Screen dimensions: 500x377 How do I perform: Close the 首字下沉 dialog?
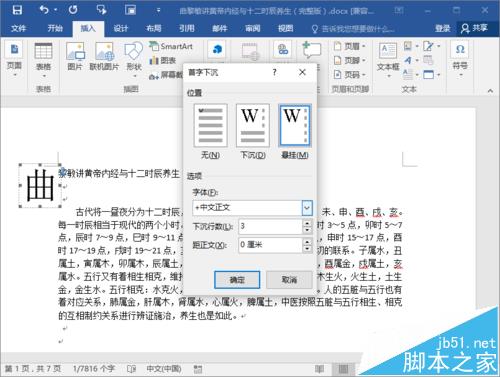tap(302, 72)
